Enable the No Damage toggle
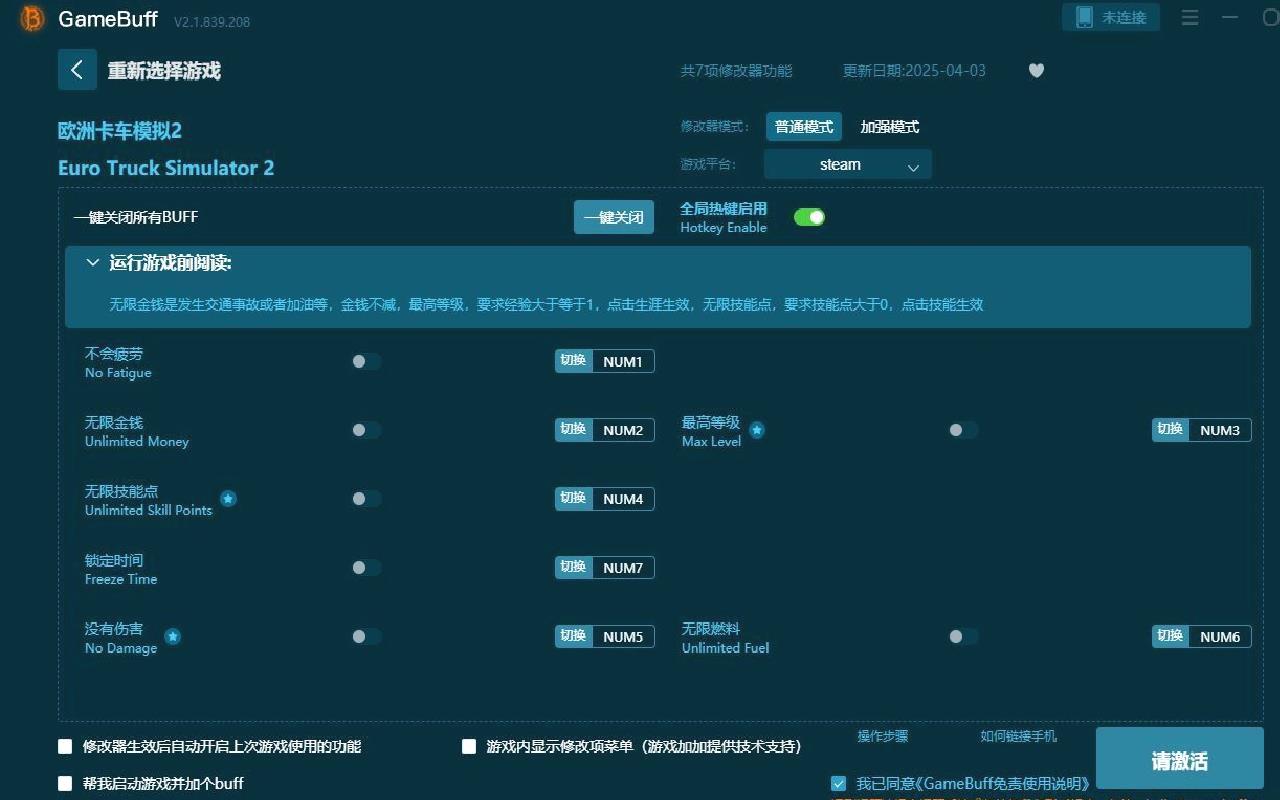This screenshot has height=800, width=1280. point(366,636)
